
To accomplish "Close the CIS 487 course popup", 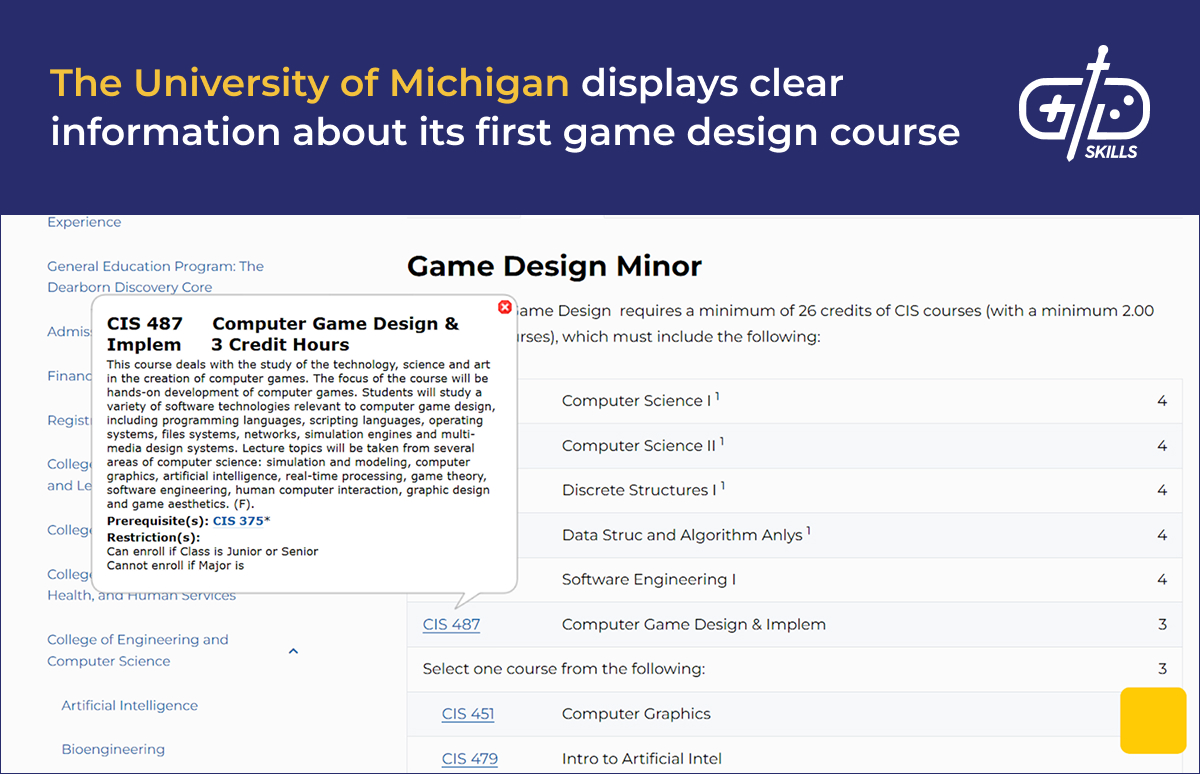I will point(505,307).
